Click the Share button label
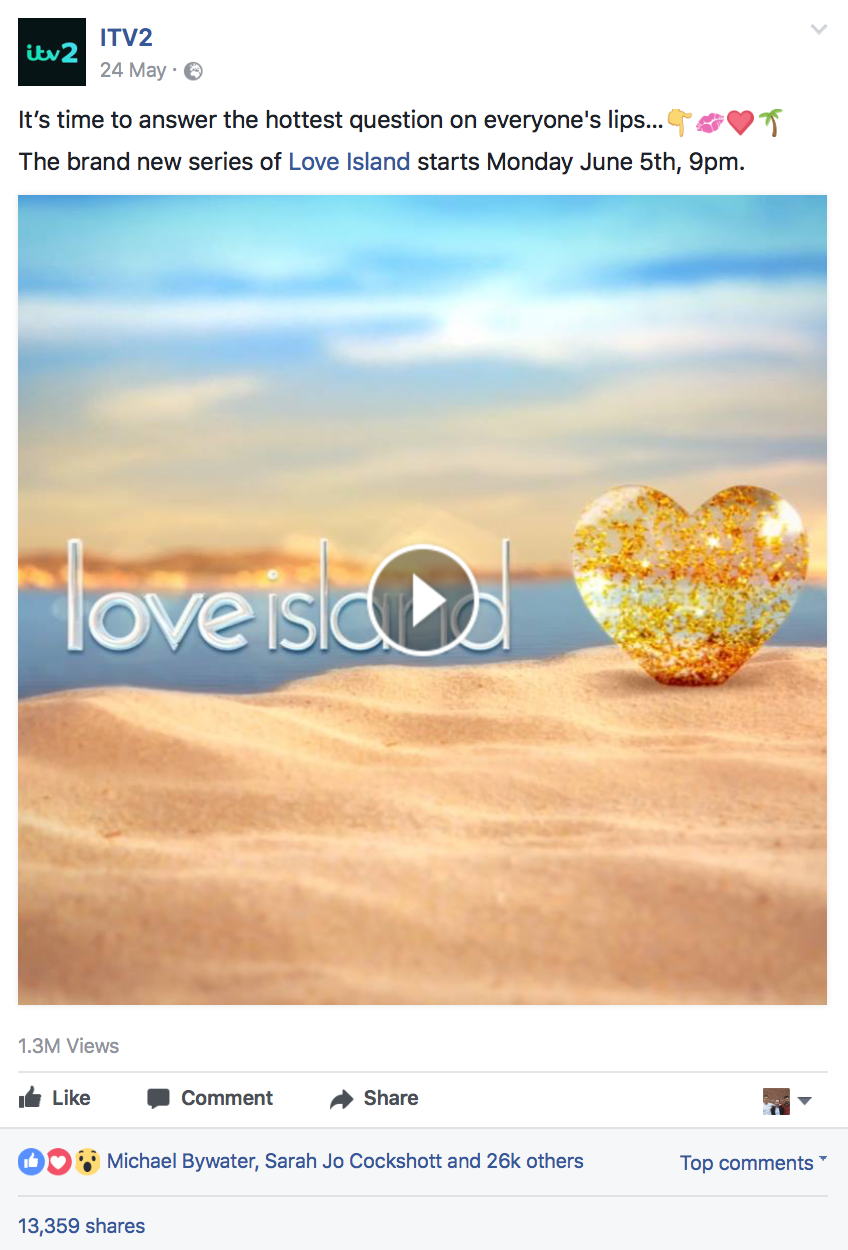The width and height of the screenshot is (848, 1250). pyautogui.click(x=391, y=1098)
